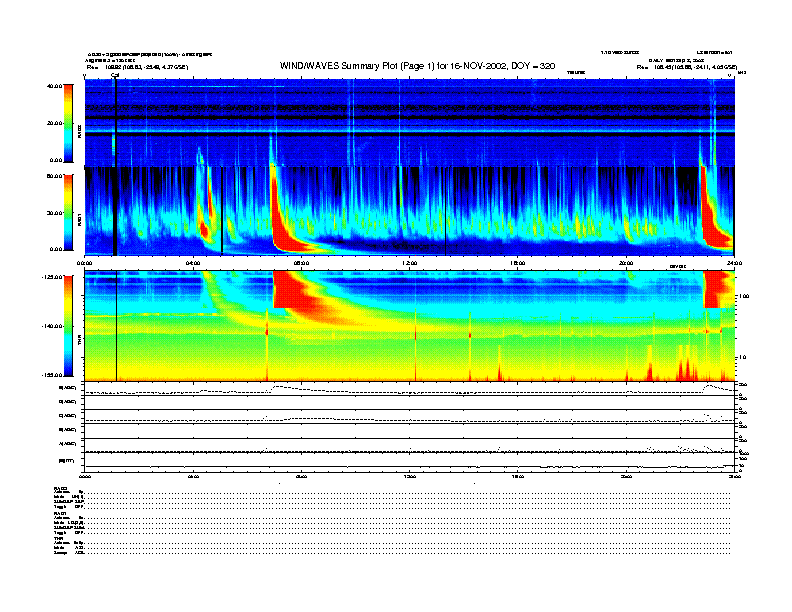This screenshot has width=792, height=612.
Task: Click the RAD1 header in bottom status block
Action: coord(61,514)
